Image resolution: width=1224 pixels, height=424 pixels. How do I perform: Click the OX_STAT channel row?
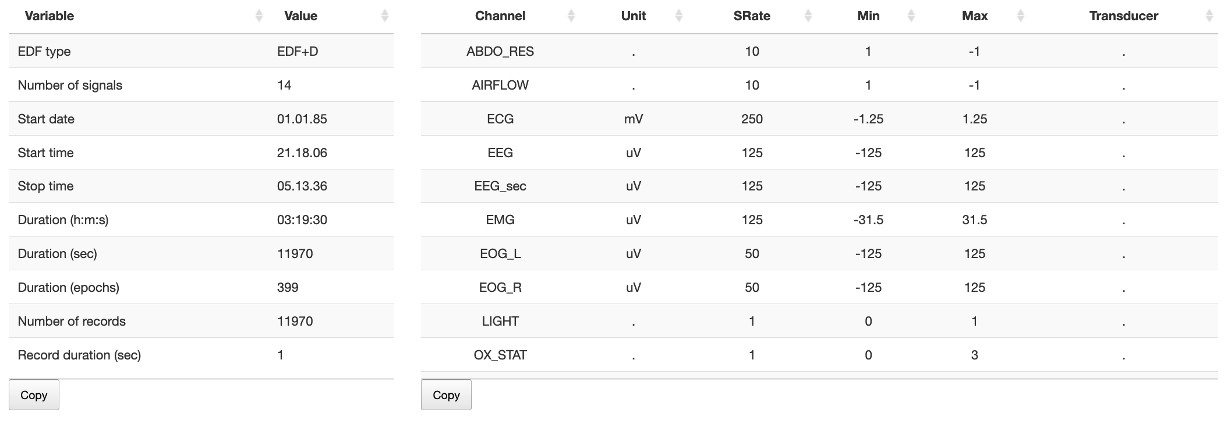500,355
